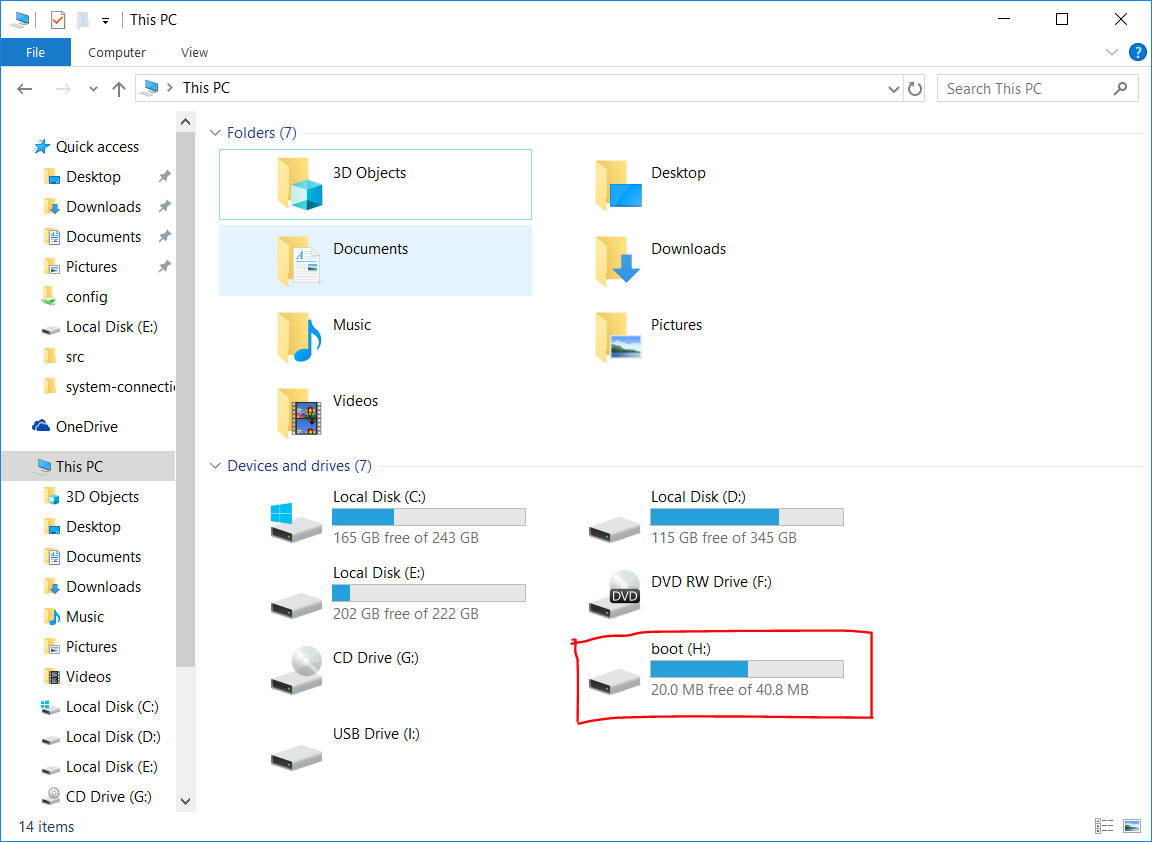Click Local Disk (D:) usage bar
Image resolution: width=1152 pixels, height=842 pixels.
(x=747, y=517)
